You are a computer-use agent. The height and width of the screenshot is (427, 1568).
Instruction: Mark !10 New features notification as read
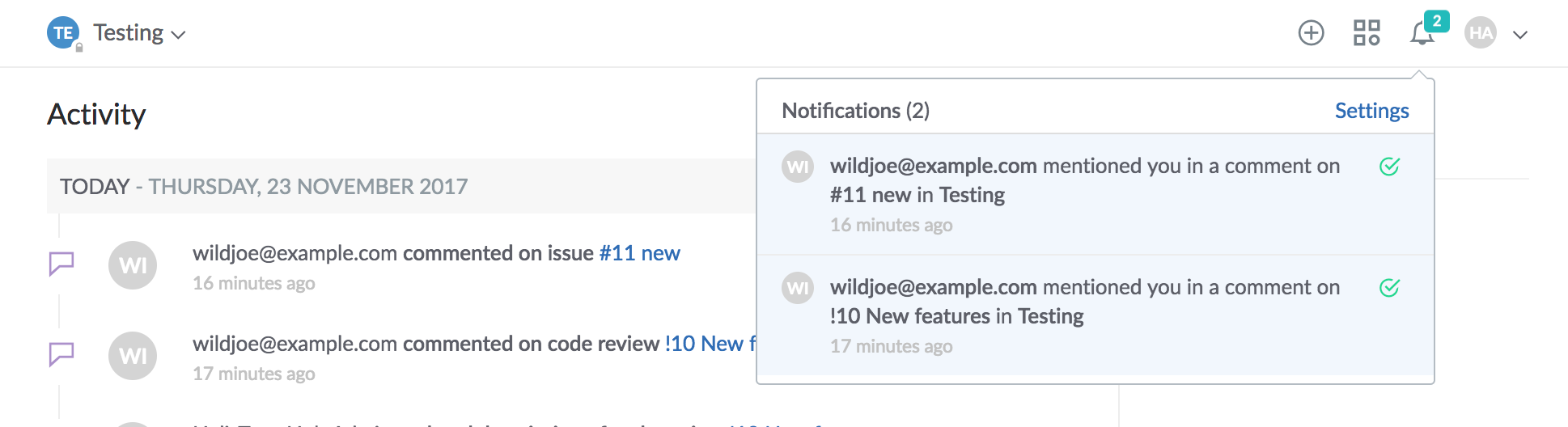click(x=1389, y=288)
